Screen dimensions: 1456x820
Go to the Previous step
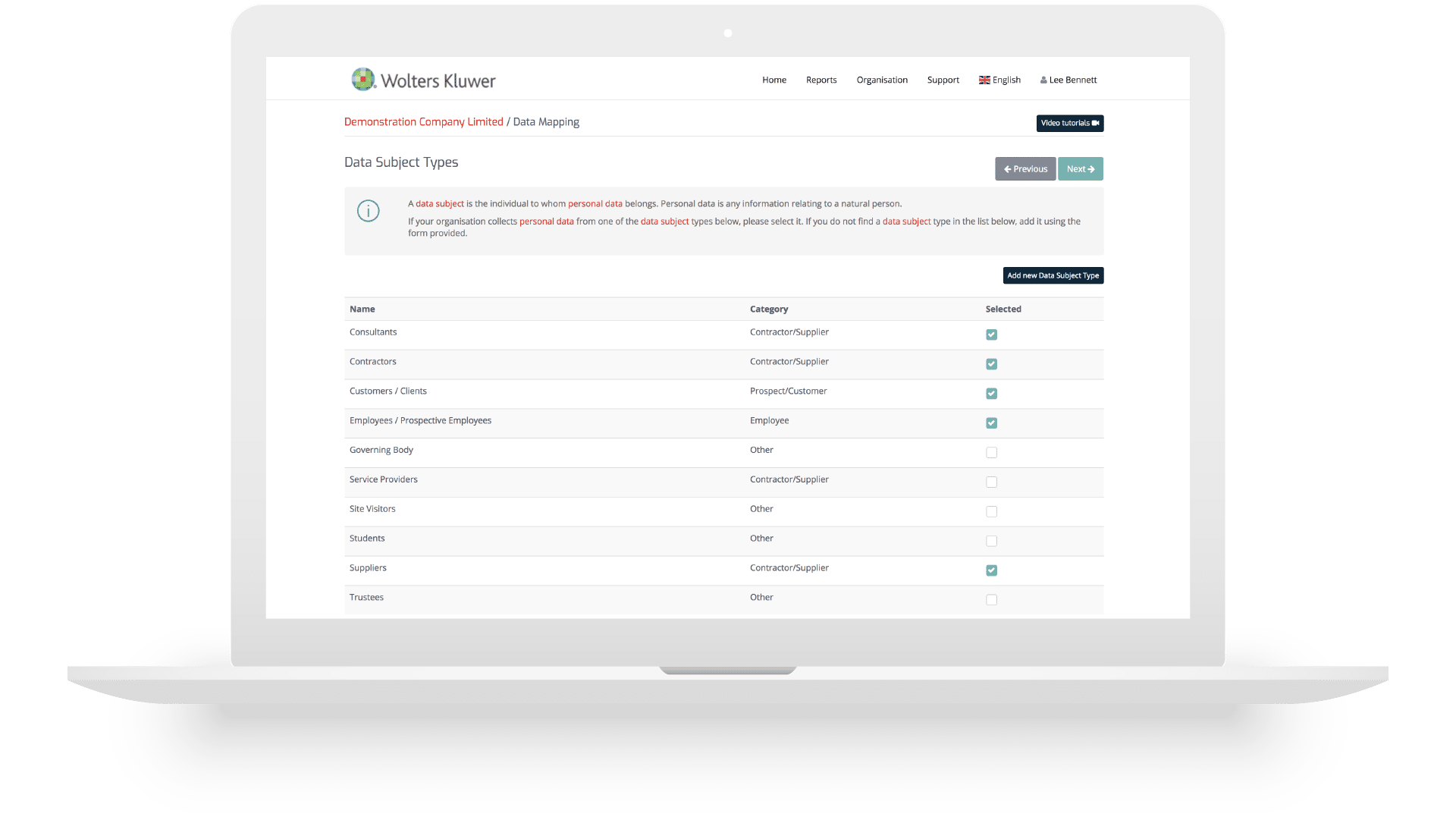[x=1025, y=169]
